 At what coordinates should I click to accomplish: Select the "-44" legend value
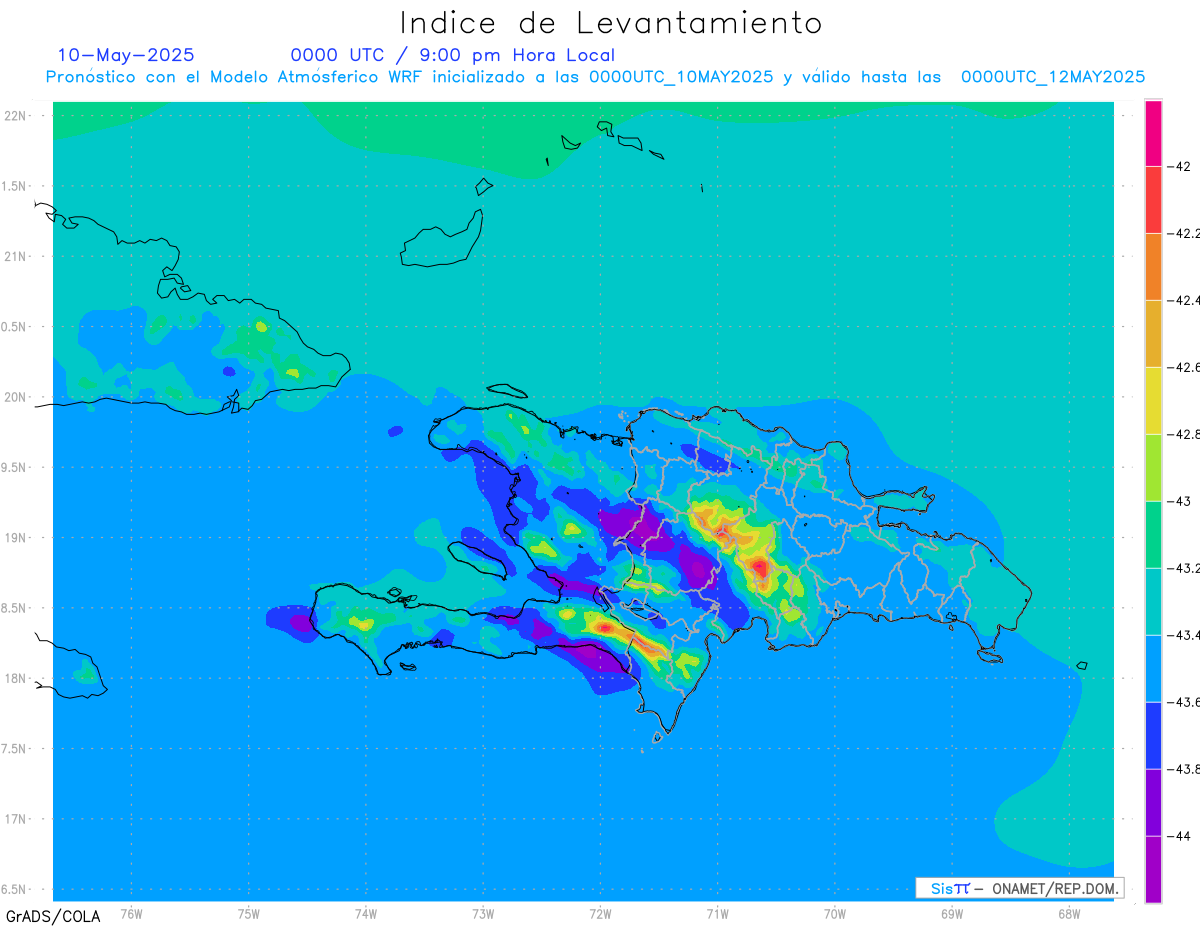[x=1180, y=836]
